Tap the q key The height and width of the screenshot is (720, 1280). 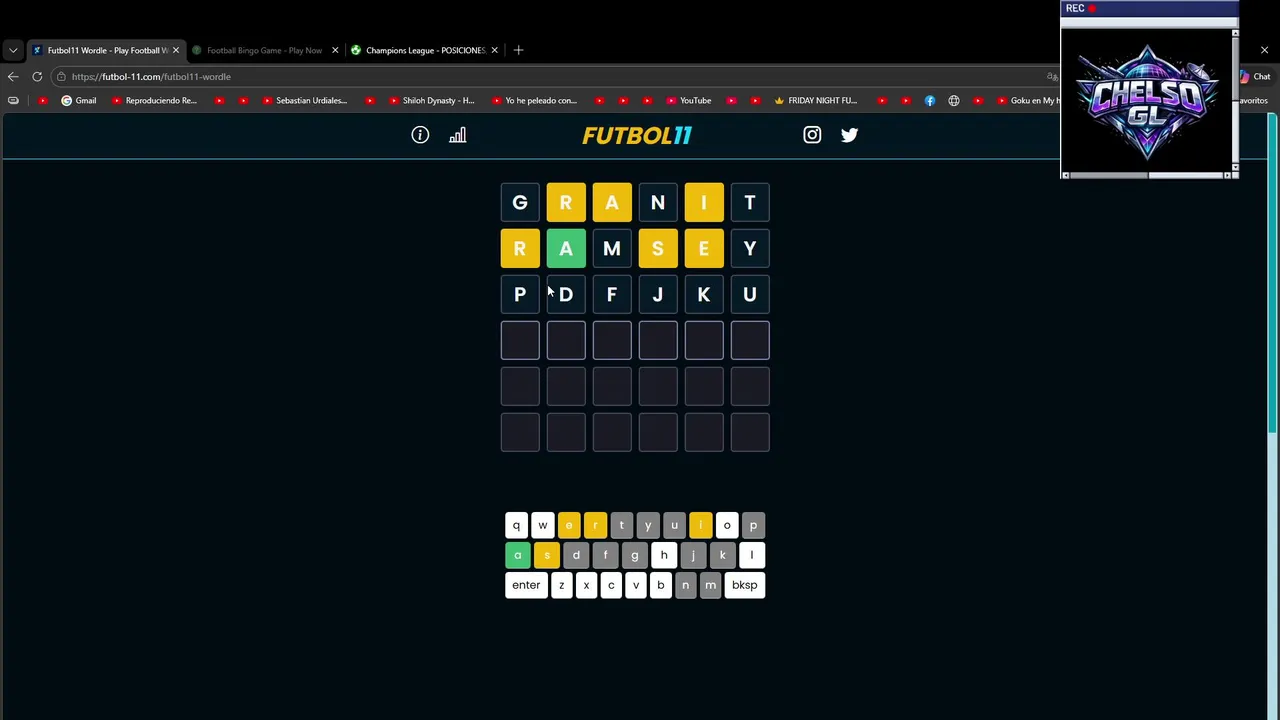click(516, 525)
